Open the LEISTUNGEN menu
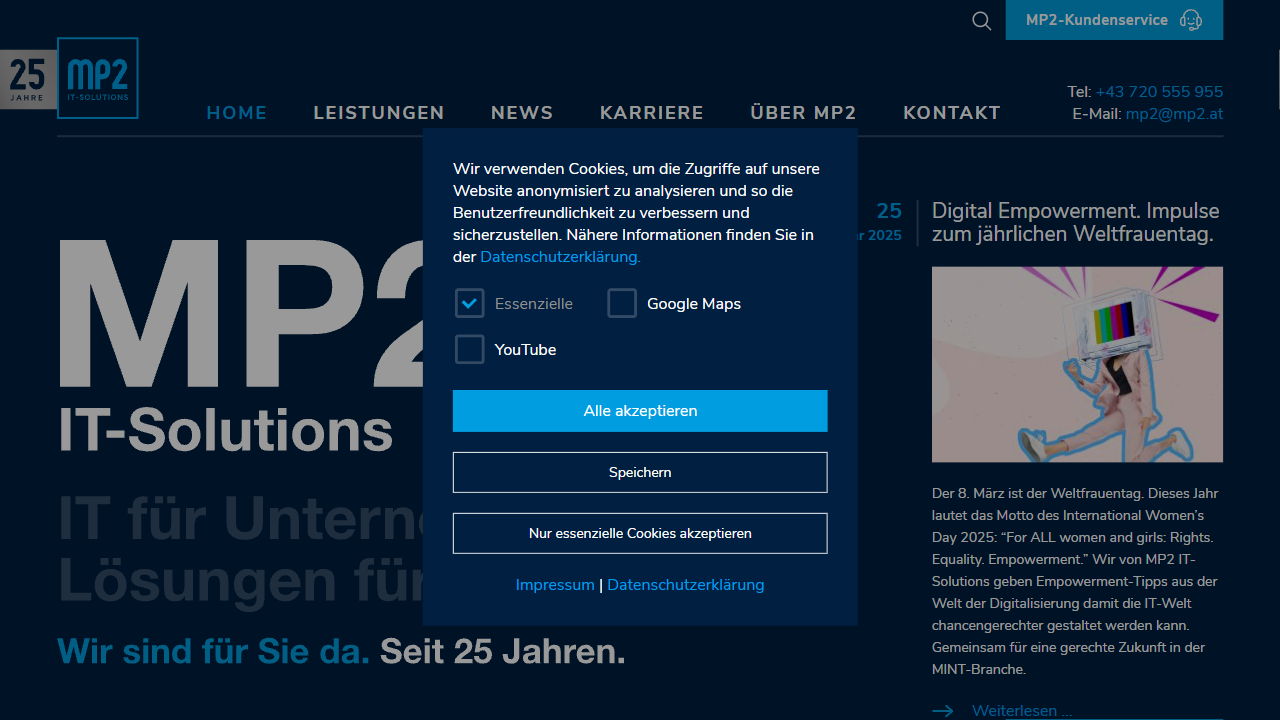Viewport: 1280px width, 720px height. point(379,113)
